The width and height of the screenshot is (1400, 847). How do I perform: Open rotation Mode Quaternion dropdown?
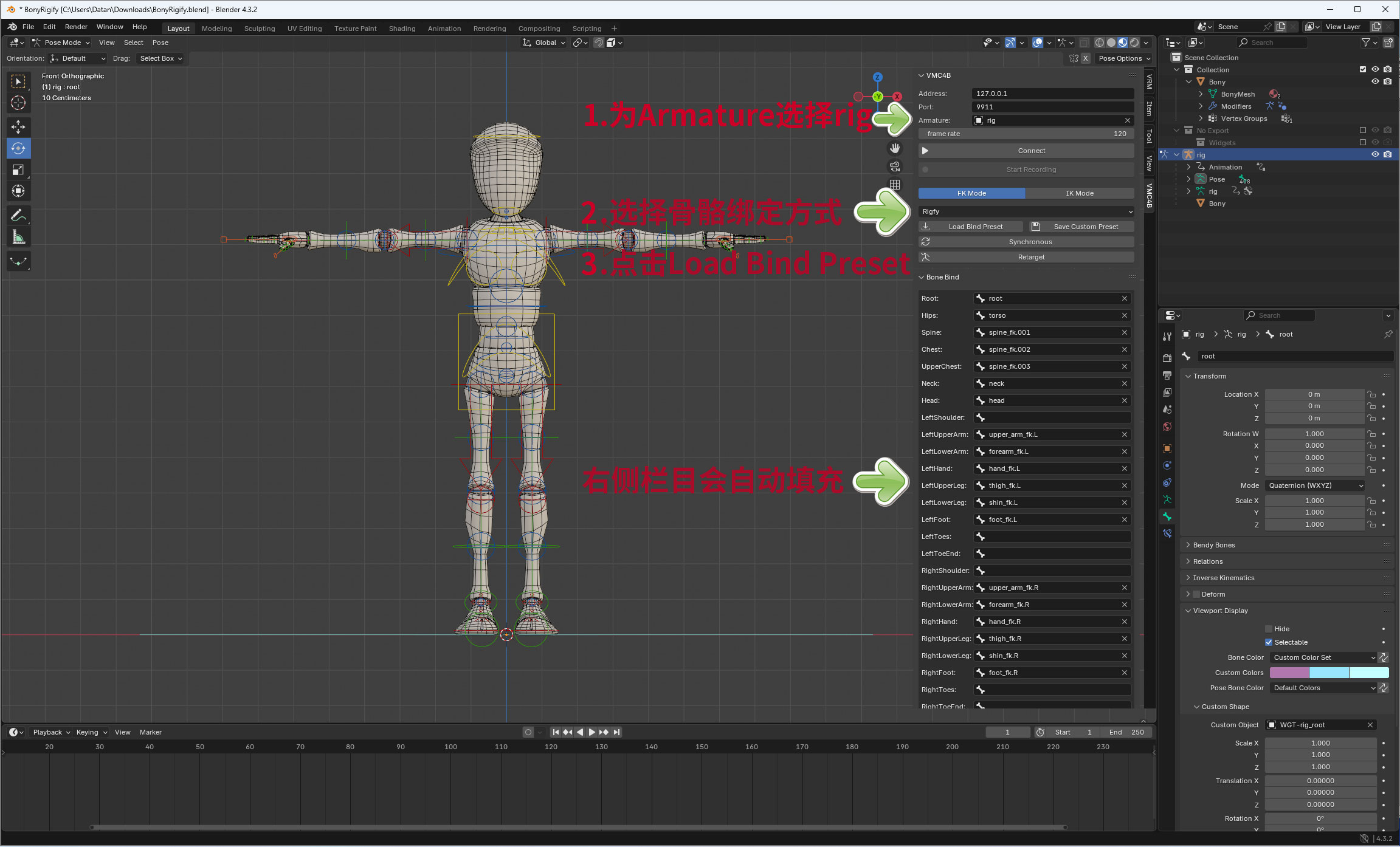point(1316,485)
